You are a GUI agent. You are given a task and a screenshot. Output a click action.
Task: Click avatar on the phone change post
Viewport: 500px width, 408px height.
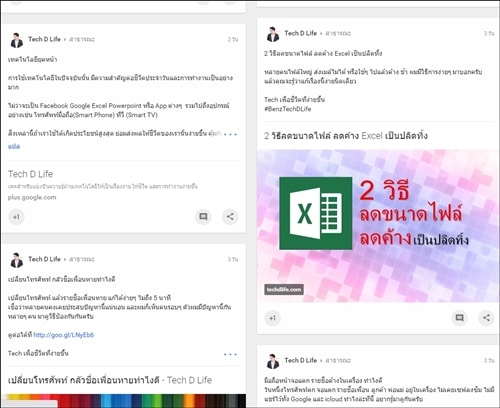(x=16, y=260)
